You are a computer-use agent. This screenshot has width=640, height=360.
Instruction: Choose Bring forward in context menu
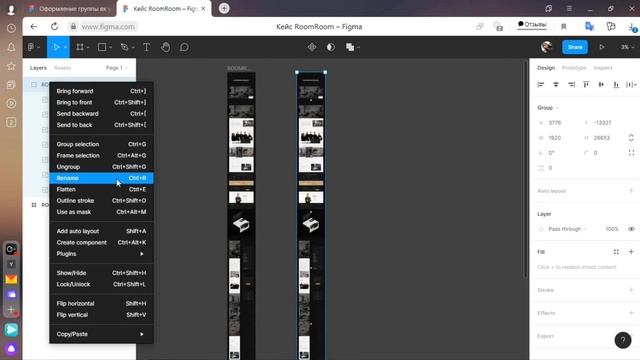click(101, 91)
